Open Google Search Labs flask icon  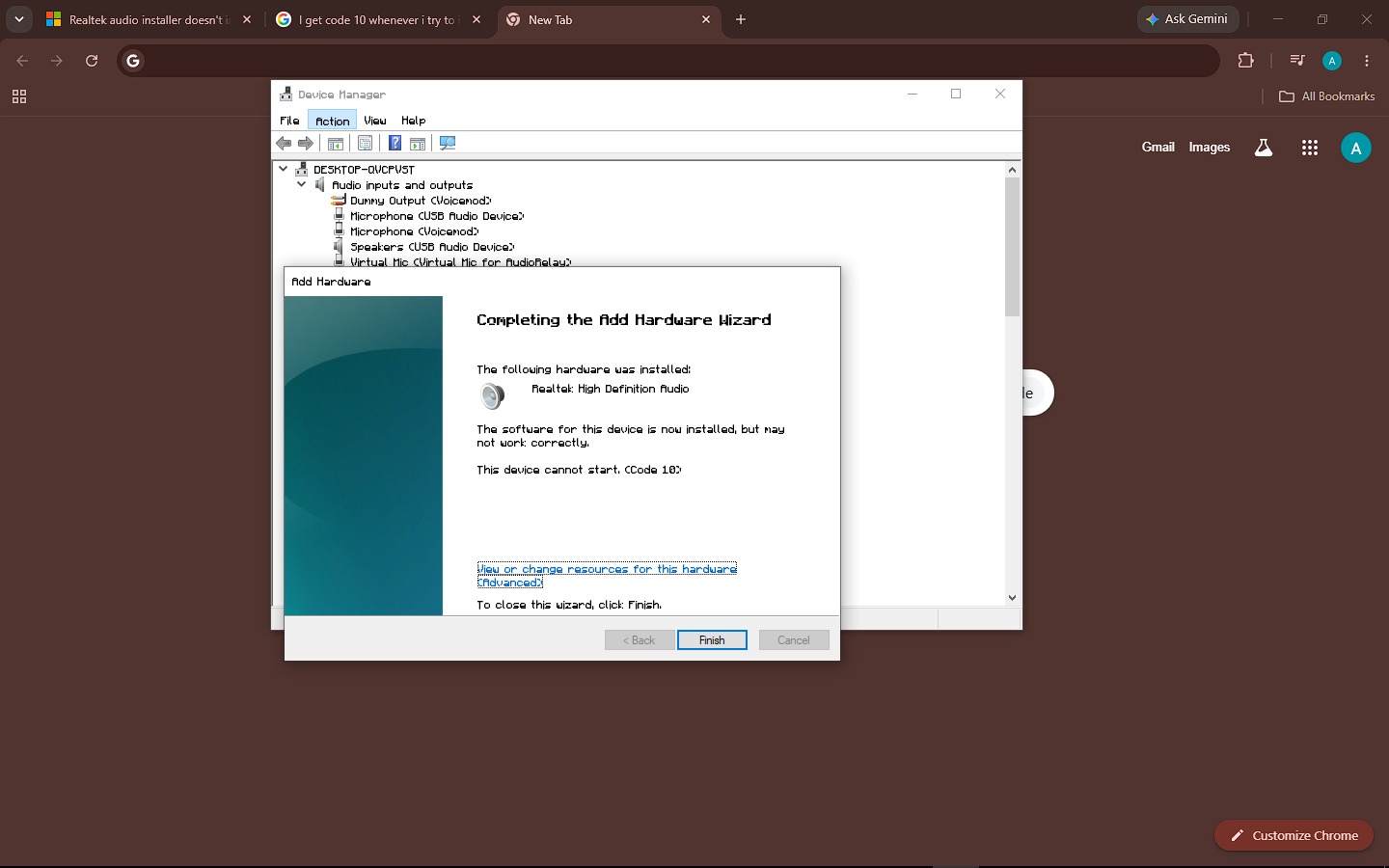1263,148
